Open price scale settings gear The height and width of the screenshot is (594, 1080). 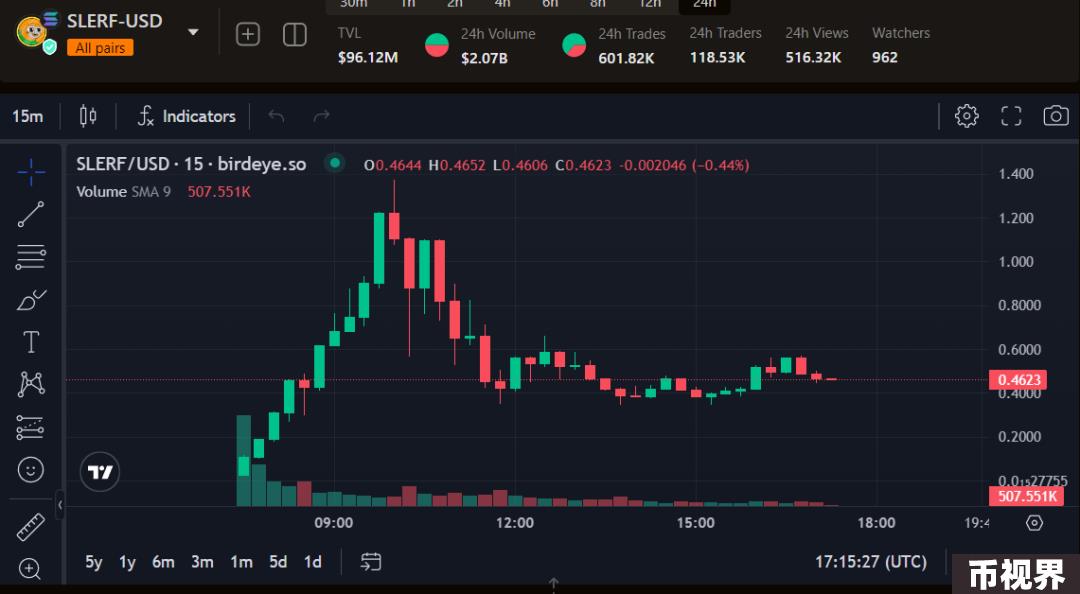pos(1035,523)
